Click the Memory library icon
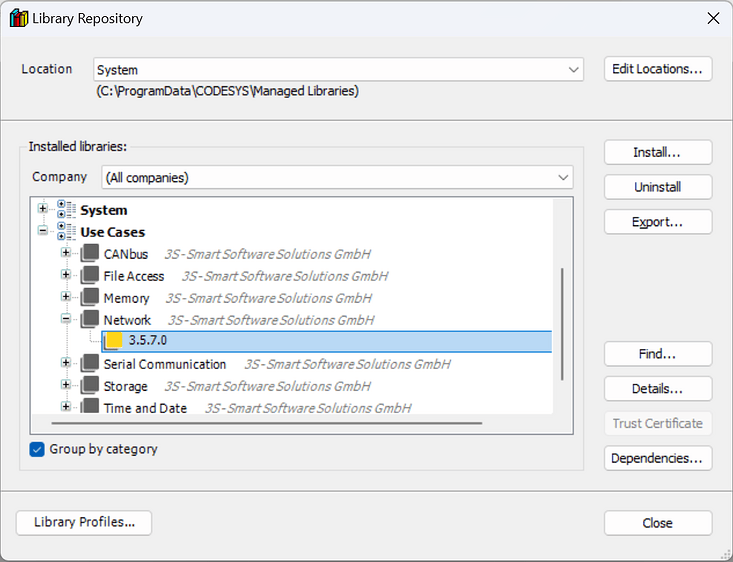The width and height of the screenshot is (733, 562). click(90, 297)
